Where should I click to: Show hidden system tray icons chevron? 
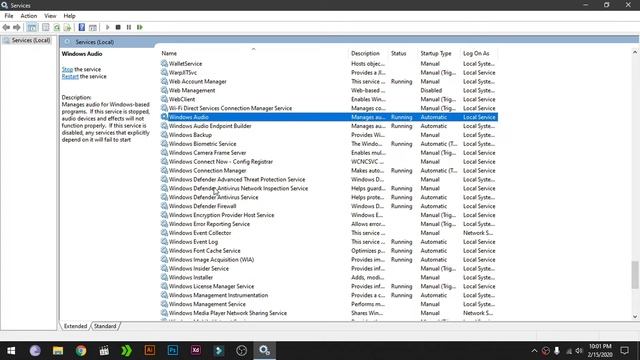click(x=534, y=351)
